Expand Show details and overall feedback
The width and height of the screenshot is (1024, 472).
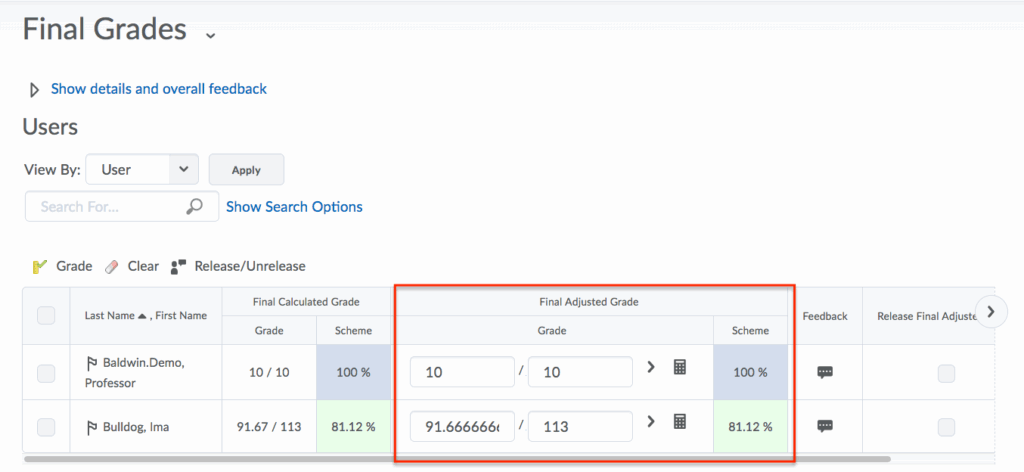tap(158, 89)
